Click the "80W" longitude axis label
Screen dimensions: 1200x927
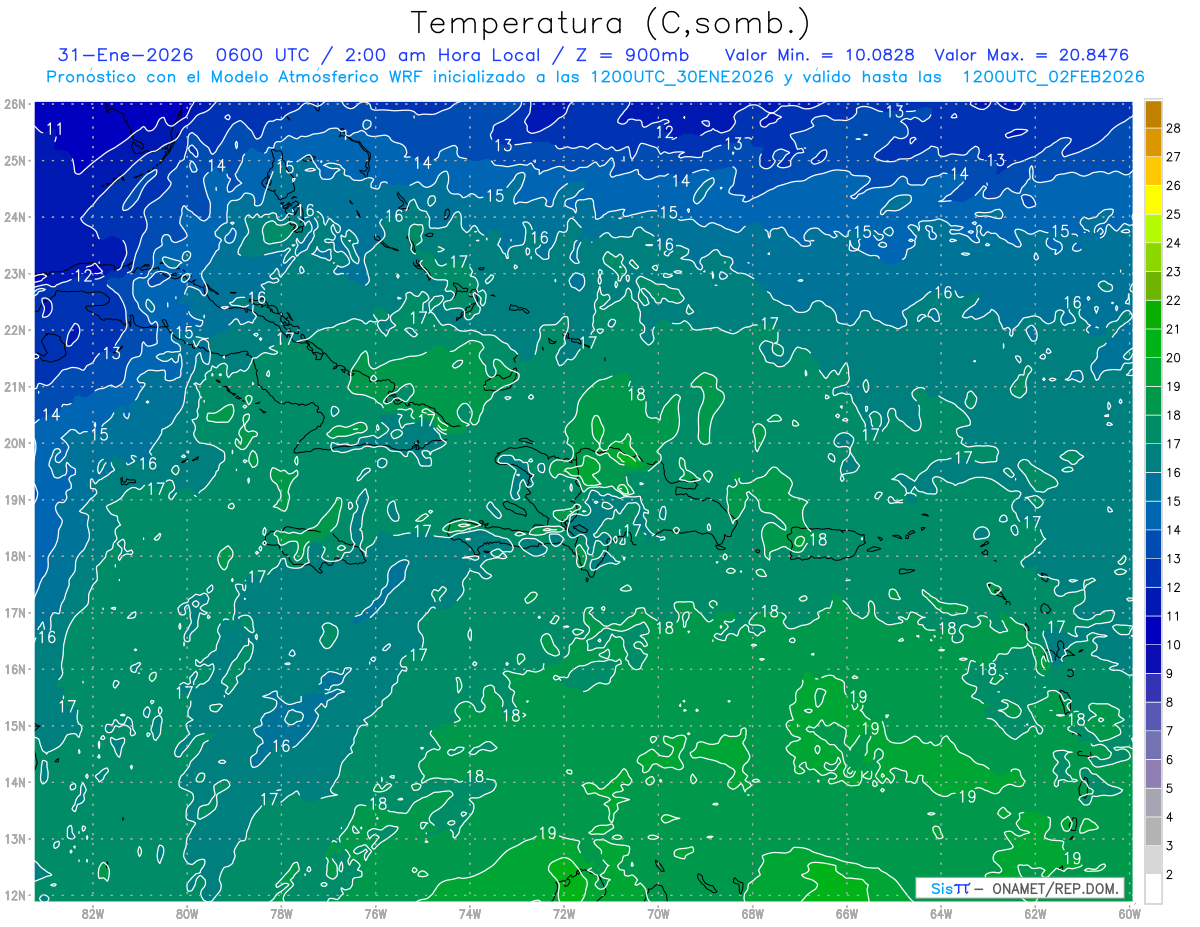point(188,913)
